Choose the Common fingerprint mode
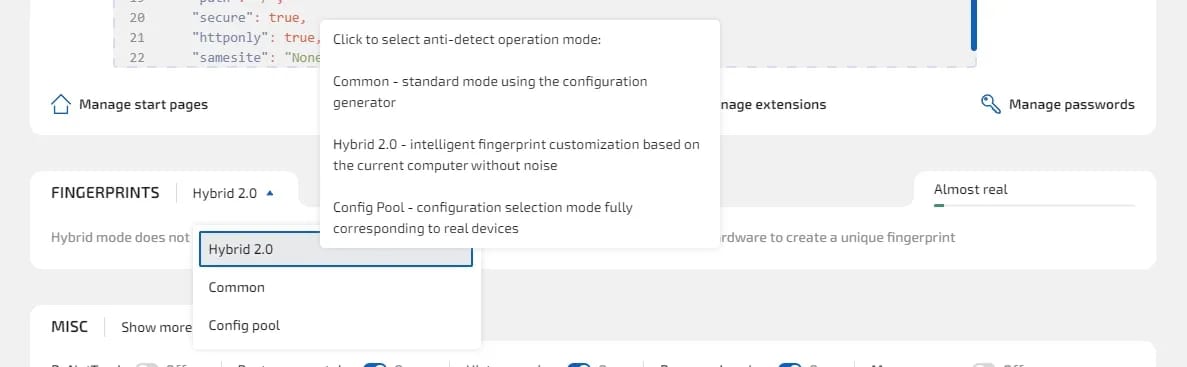The width and height of the screenshot is (1187, 367). 335,288
